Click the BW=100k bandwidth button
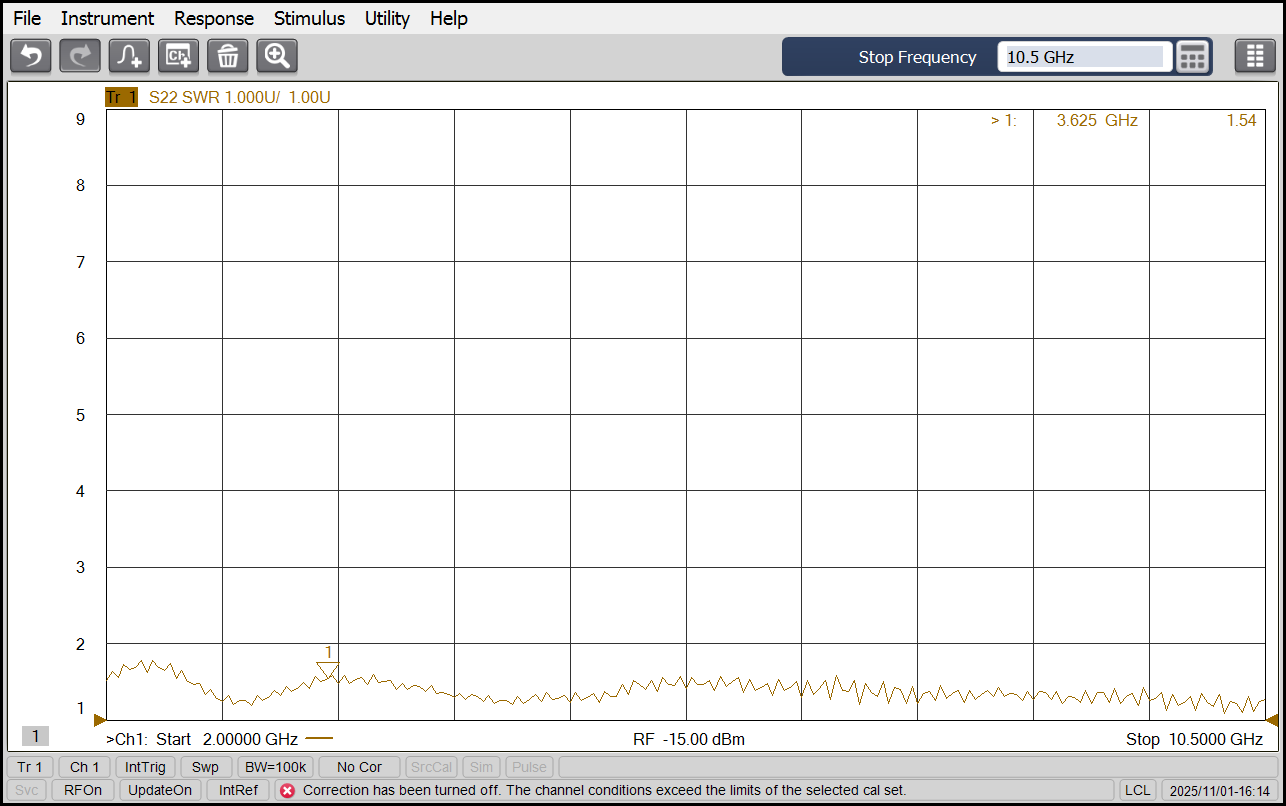1286x806 pixels. (275, 767)
